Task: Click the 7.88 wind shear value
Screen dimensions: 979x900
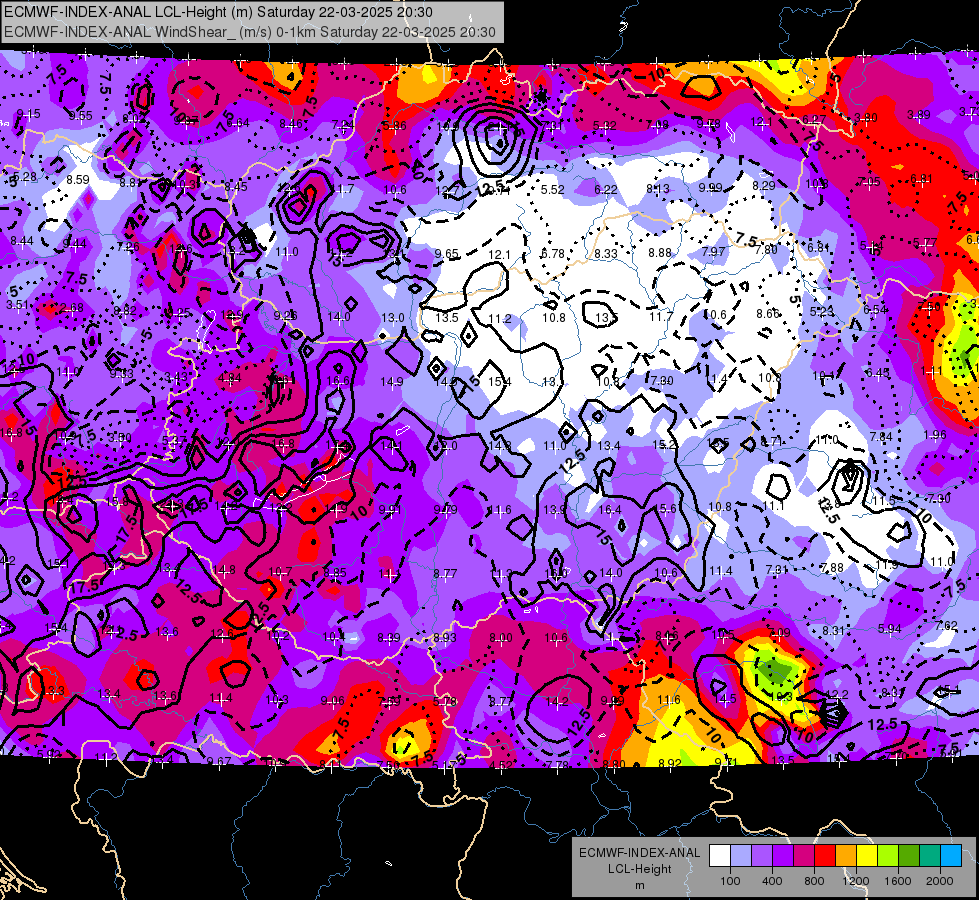Action: (x=832, y=567)
